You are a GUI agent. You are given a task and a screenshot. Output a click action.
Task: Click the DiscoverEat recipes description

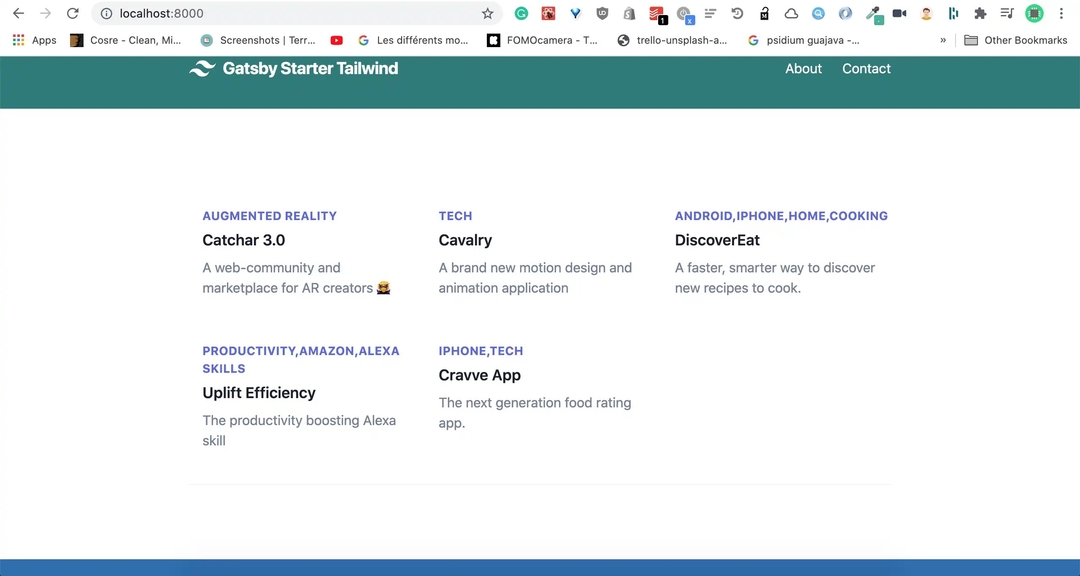[x=775, y=278]
